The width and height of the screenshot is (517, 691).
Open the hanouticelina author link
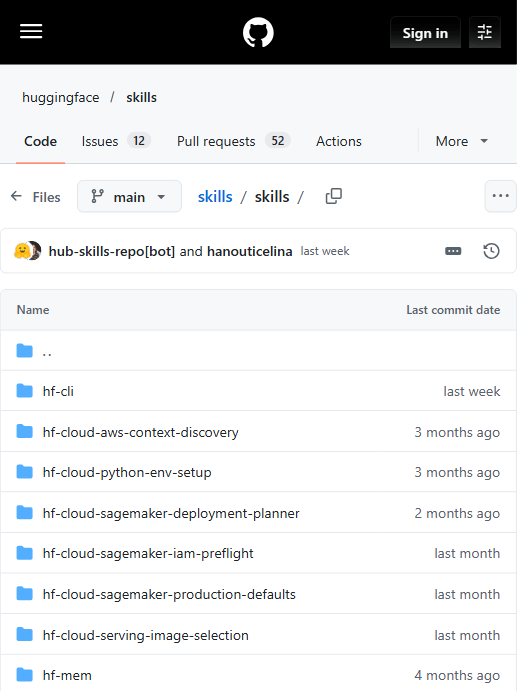[249, 251]
